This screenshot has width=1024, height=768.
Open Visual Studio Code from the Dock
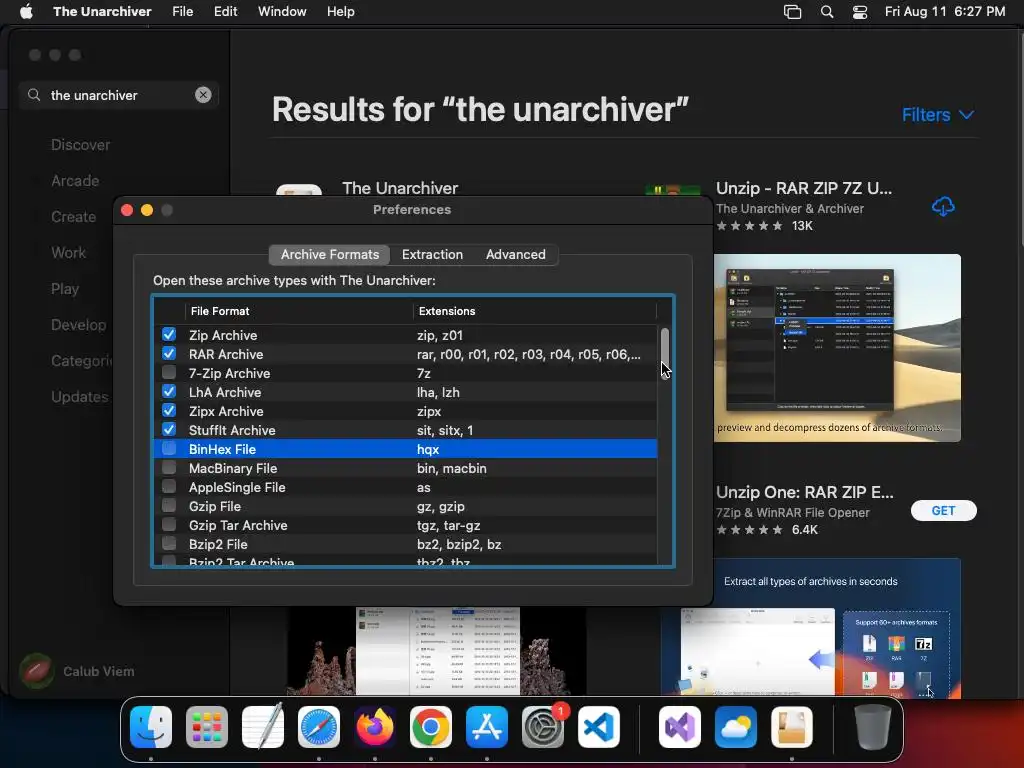coord(599,727)
